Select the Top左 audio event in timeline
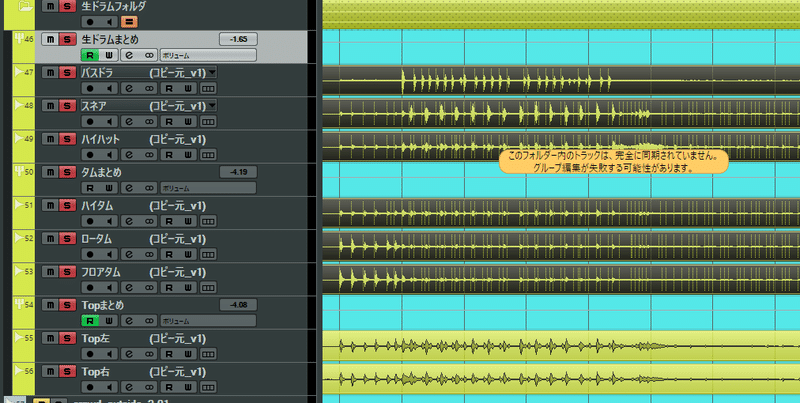Viewport: 800px width, 403px height. click(x=561, y=346)
